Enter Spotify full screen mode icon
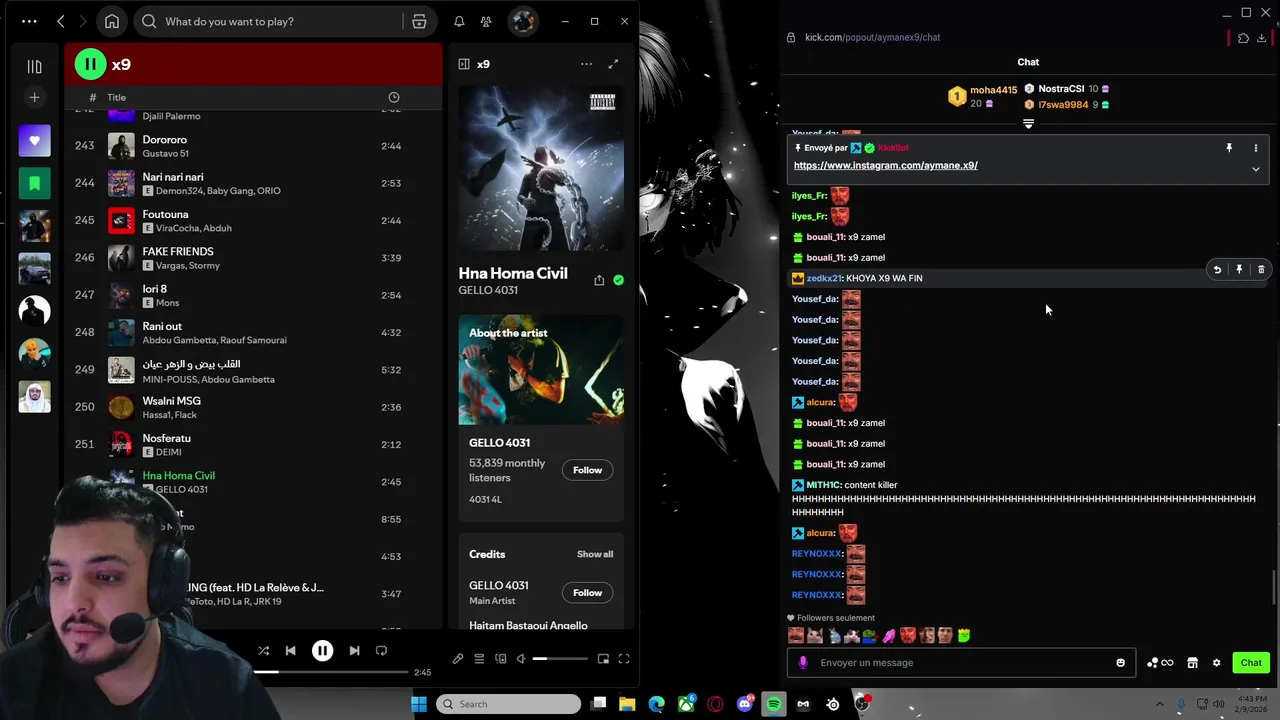 pyautogui.click(x=624, y=659)
